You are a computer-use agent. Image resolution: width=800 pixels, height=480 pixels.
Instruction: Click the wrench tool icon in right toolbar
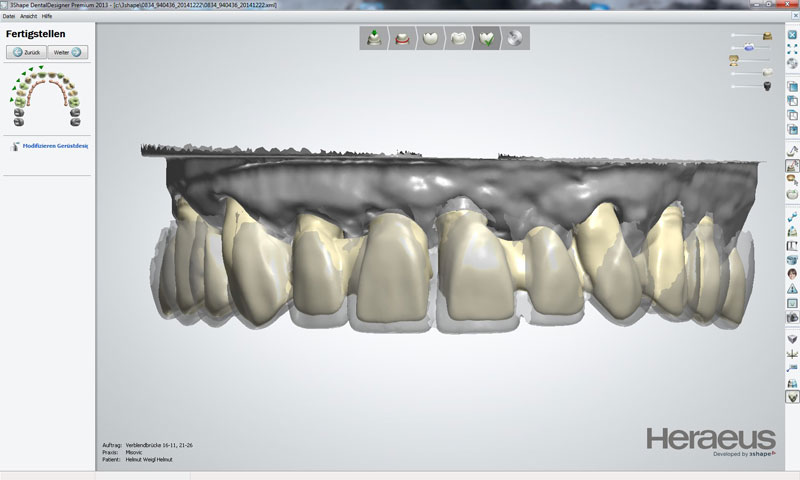click(x=792, y=215)
